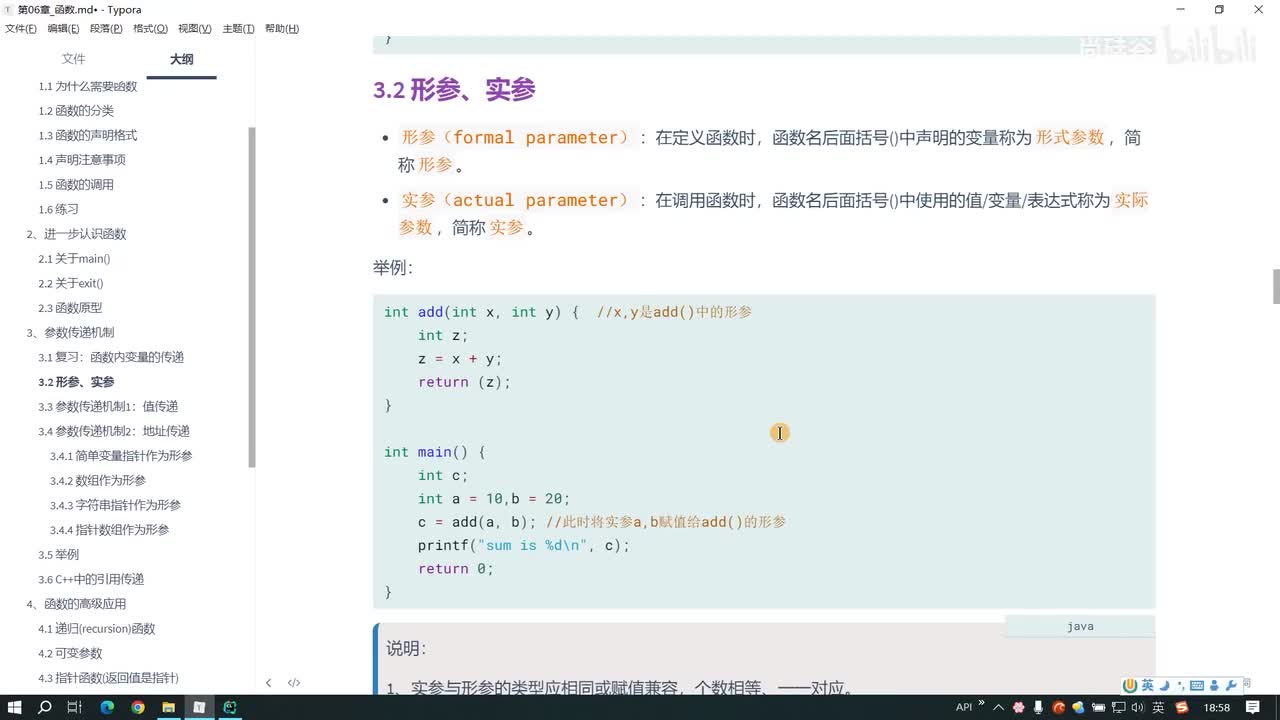
Task: Go to outline item 2.3 函数原型
Action: click(x=70, y=308)
